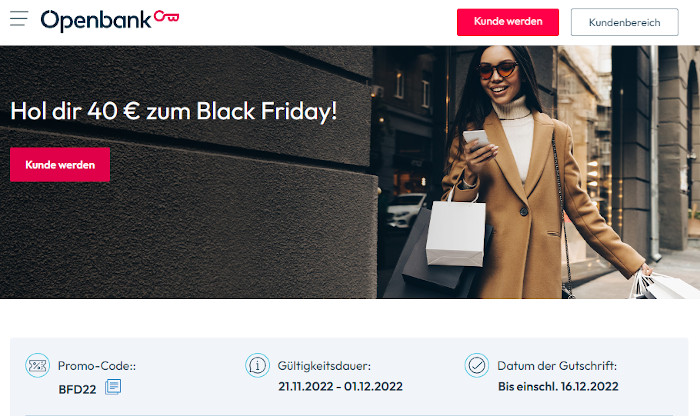Click the Datum der Gutschrift label
Screen dimensions: 700x416
click(x=557, y=366)
